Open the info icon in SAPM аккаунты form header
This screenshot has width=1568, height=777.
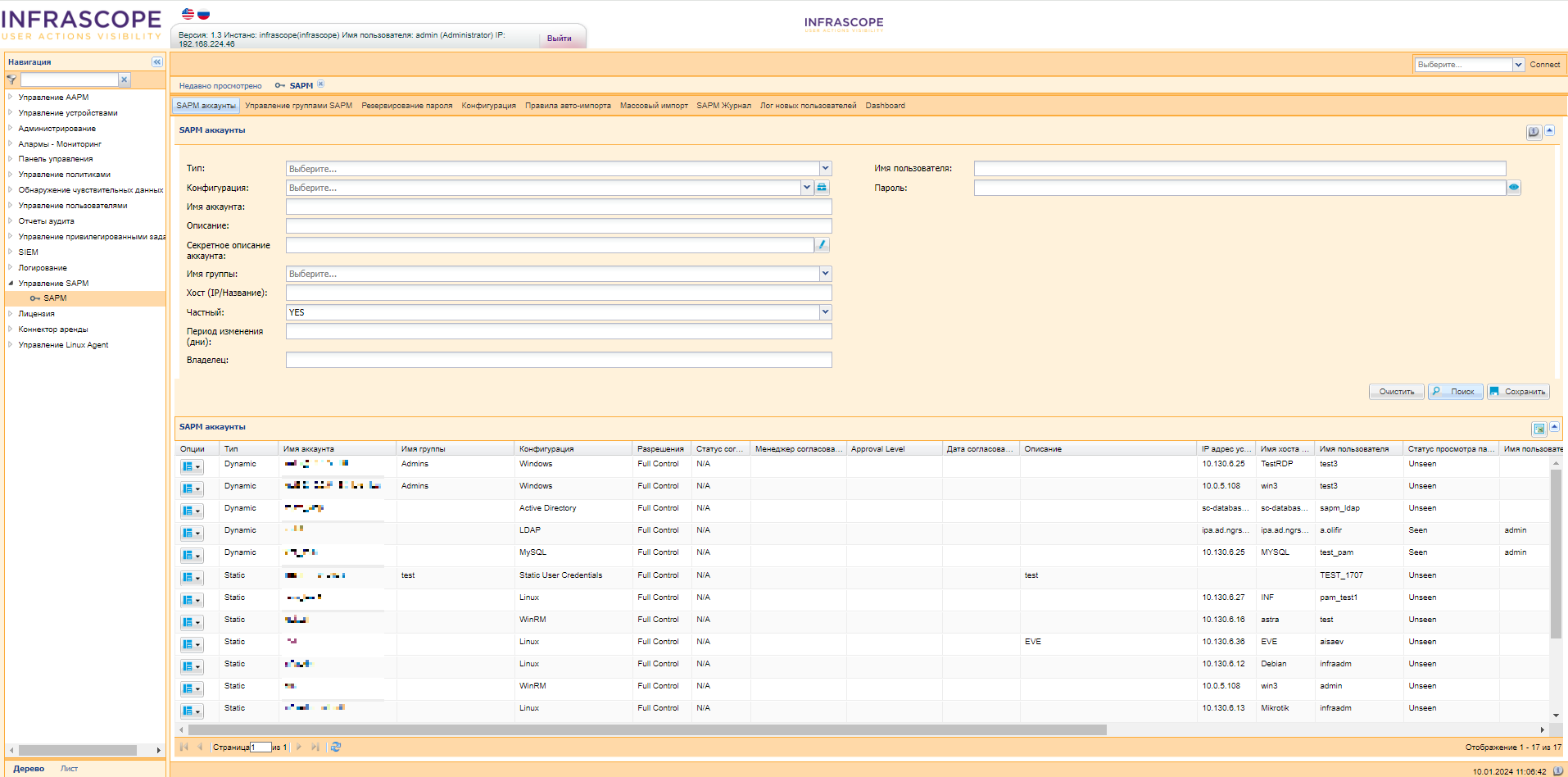point(1534,132)
